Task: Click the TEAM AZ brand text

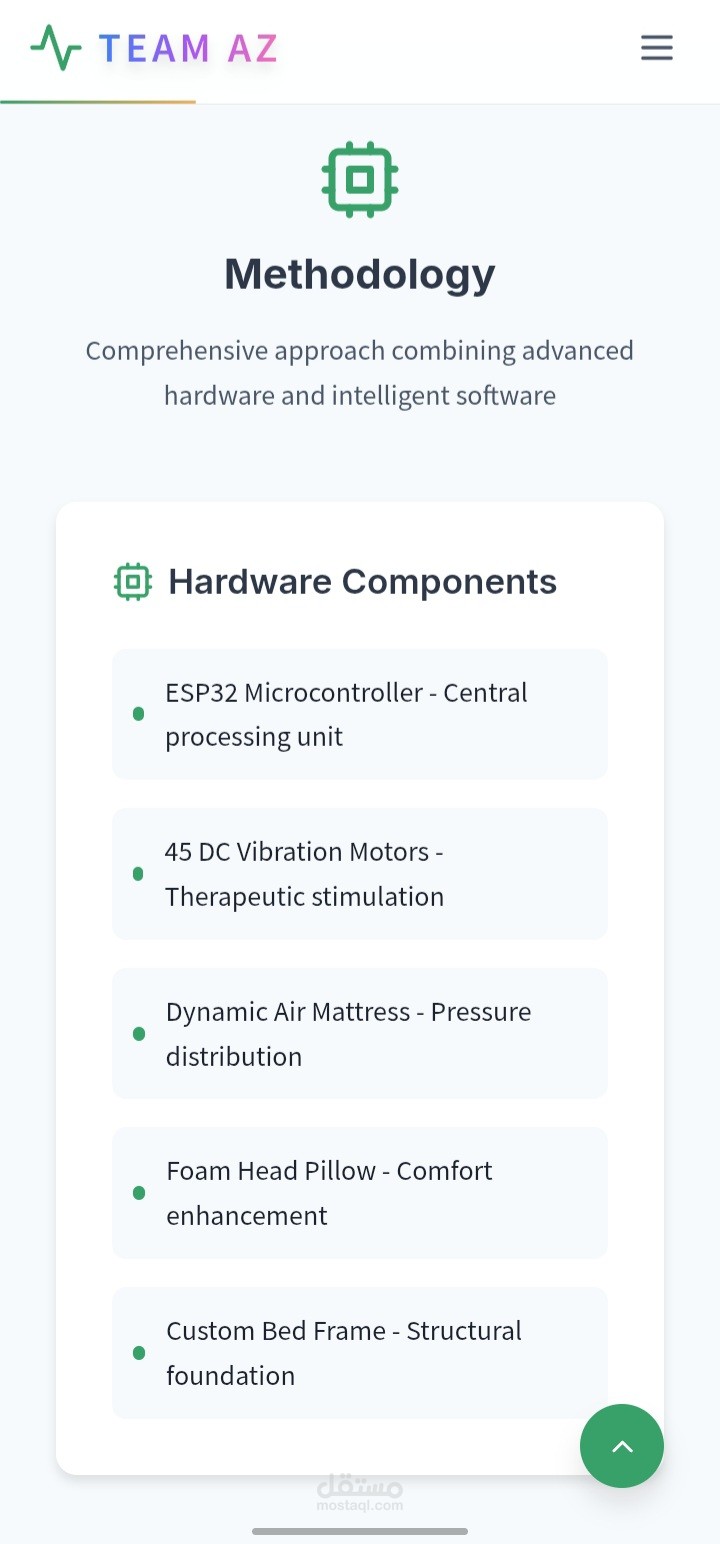Action: tap(188, 48)
